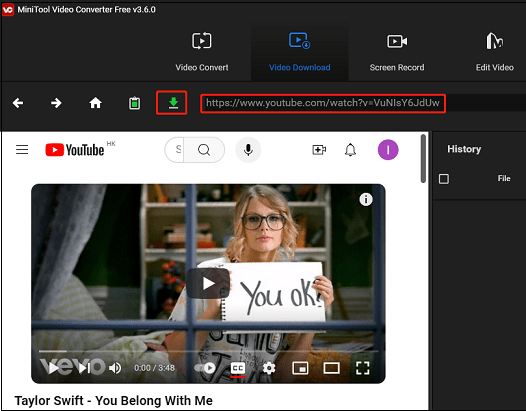The height and width of the screenshot is (411, 526).
Task: Click the History panel heading
Action: 464,149
